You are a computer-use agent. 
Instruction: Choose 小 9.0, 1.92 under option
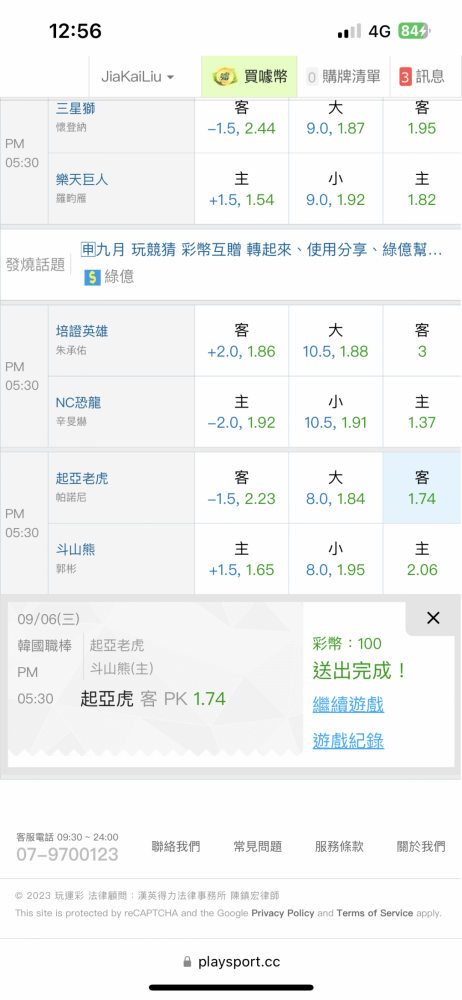pos(336,189)
